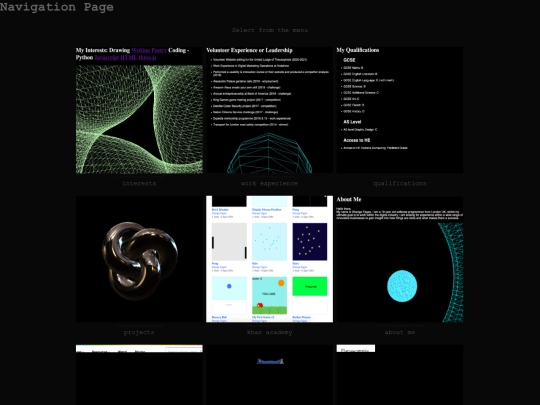Click the green wireframe mesh interests preview
This screenshot has height=405, width=540.
[x=139, y=119]
